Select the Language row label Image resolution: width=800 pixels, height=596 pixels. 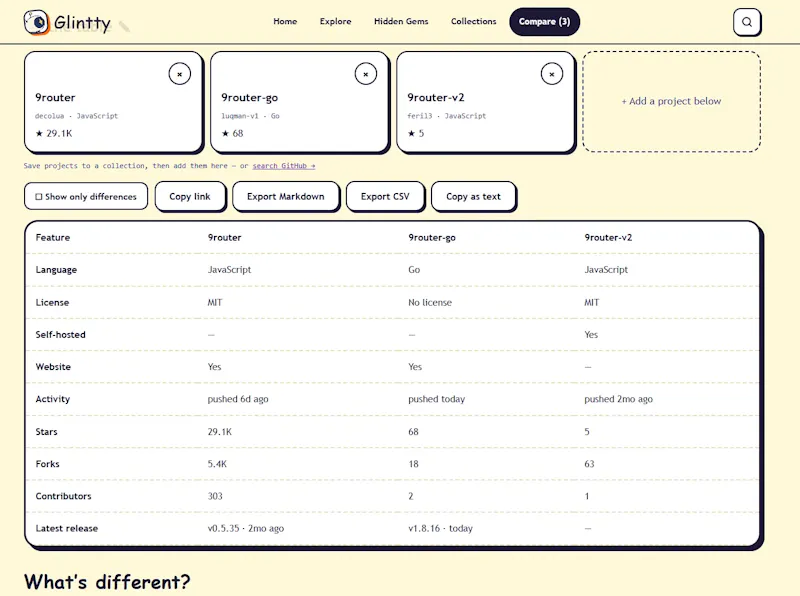[x=56, y=269]
